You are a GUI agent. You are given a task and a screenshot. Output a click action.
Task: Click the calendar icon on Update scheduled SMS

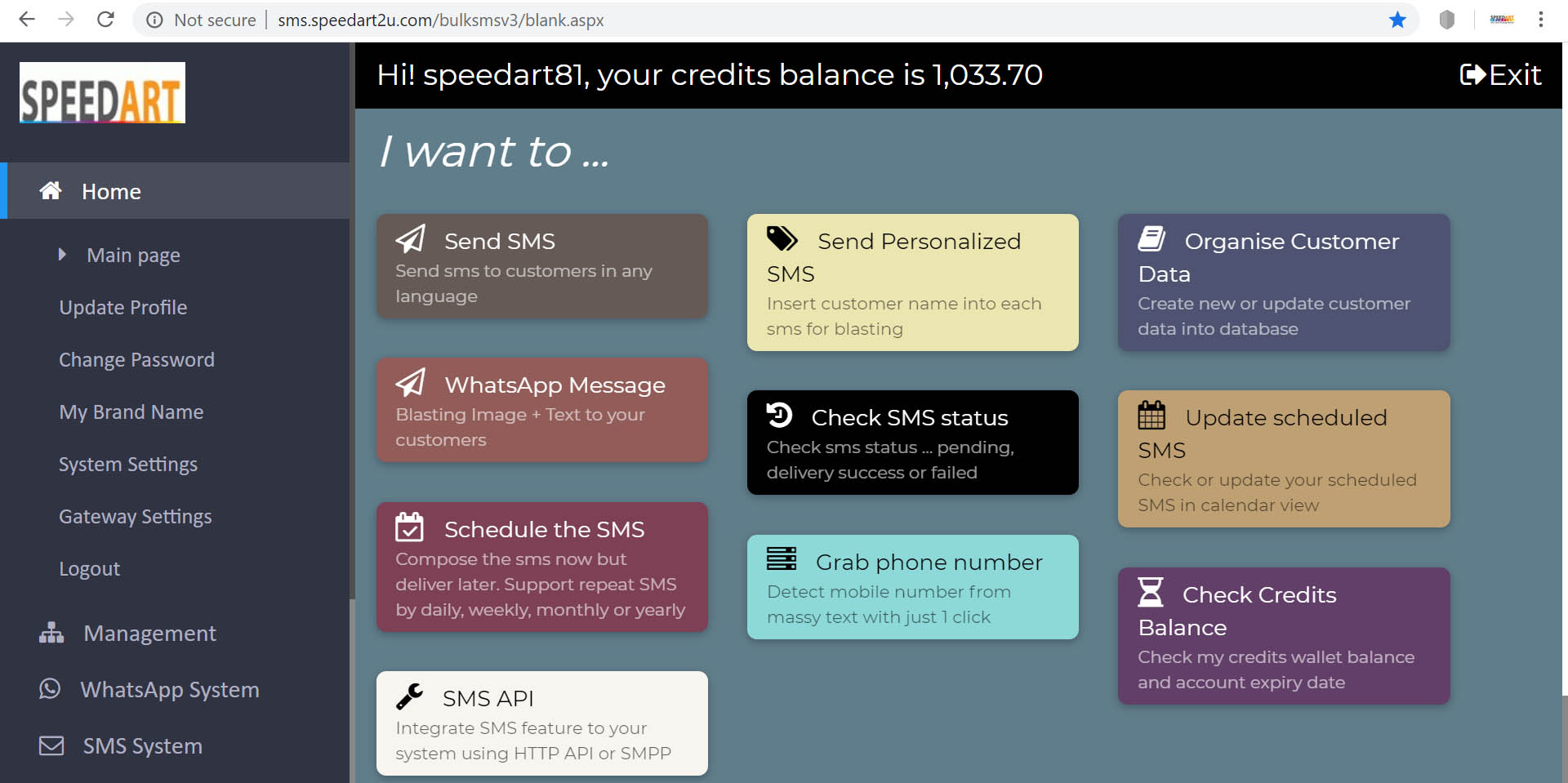(1152, 416)
